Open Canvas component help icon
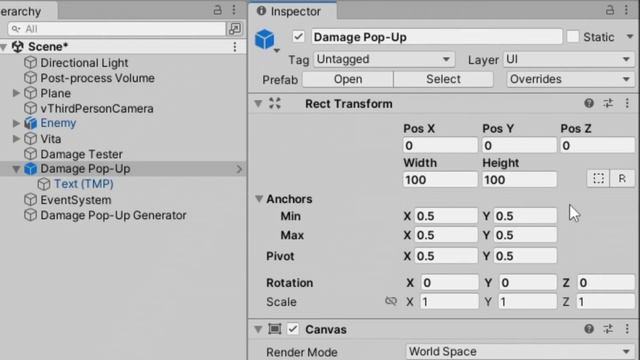 [589, 329]
